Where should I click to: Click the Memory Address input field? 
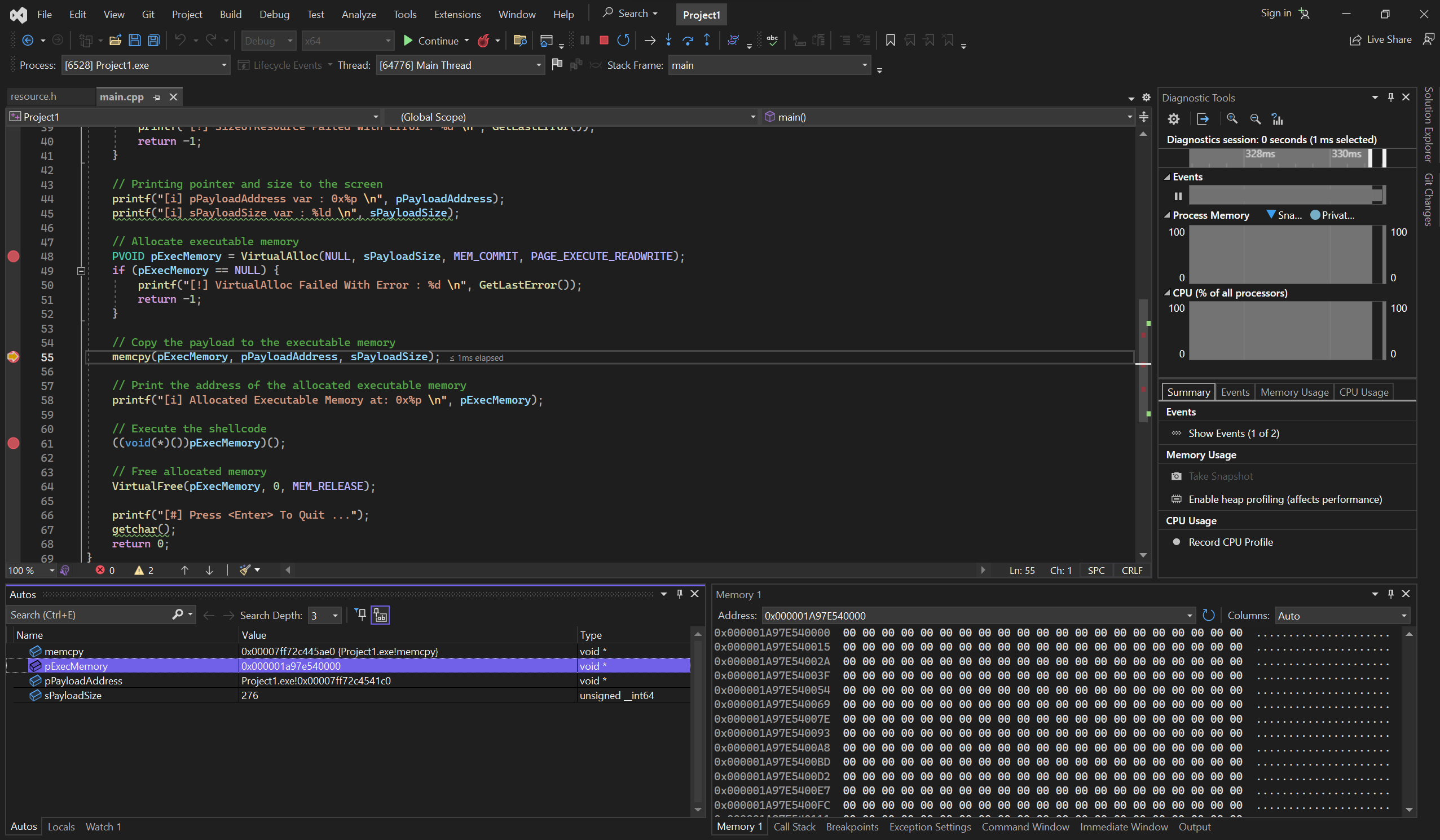[977, 616]
